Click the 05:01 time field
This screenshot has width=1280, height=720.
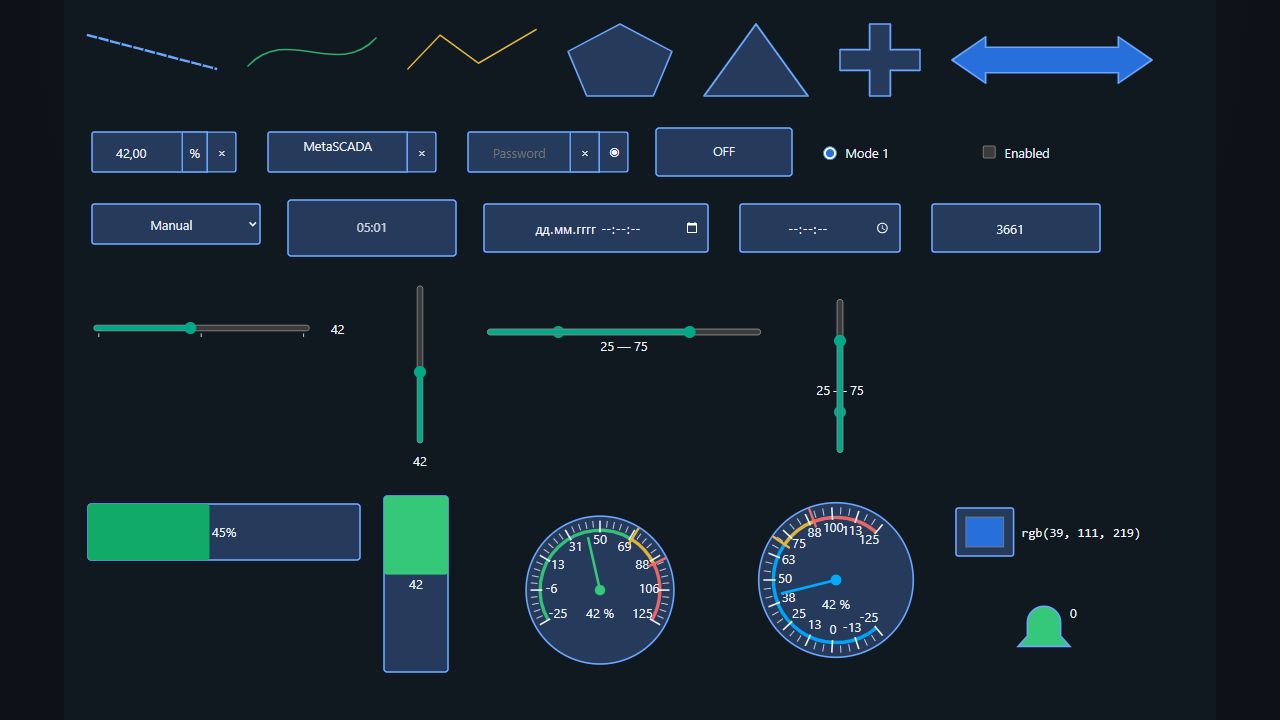pos(372,228)
